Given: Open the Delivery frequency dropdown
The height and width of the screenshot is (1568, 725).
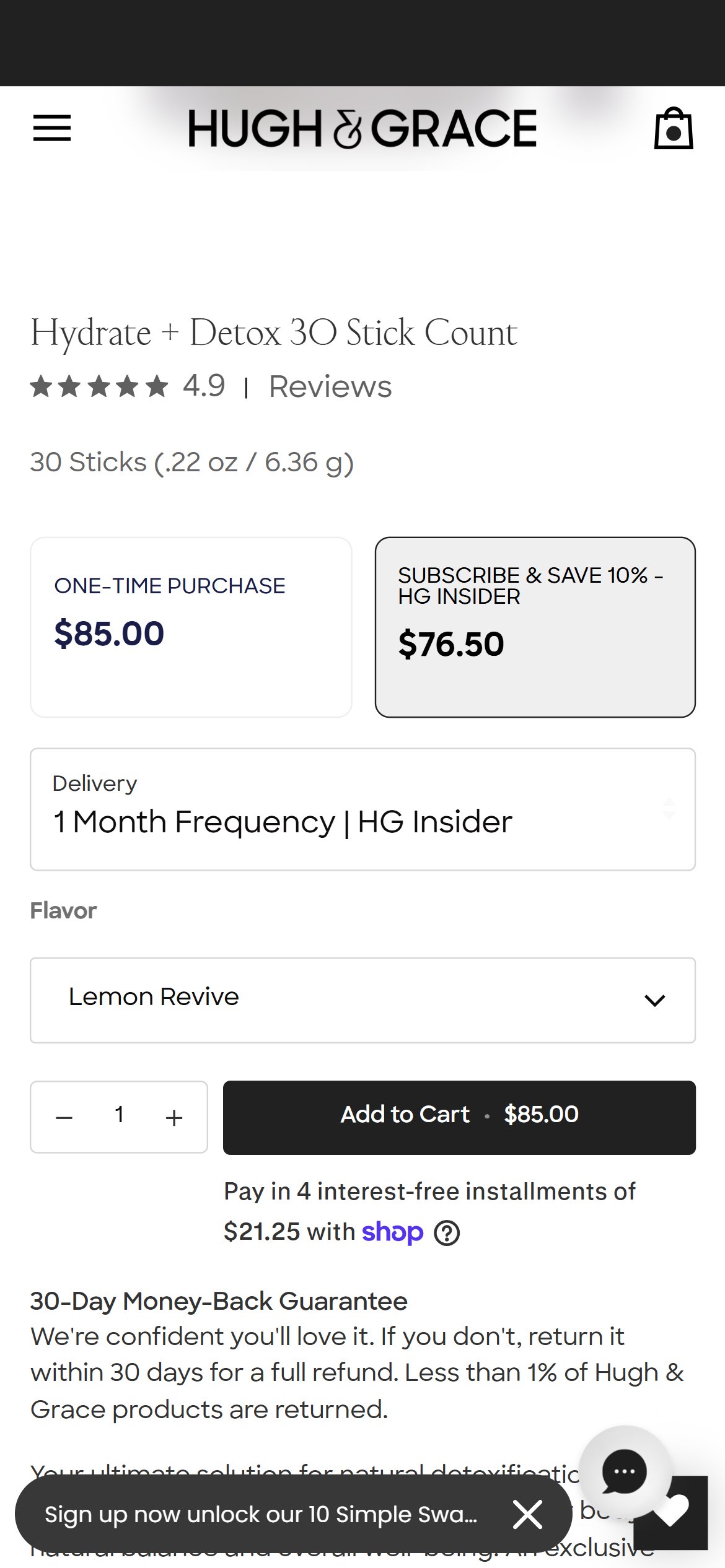Looking at the screenshot, I should click(x=362, y=809).
